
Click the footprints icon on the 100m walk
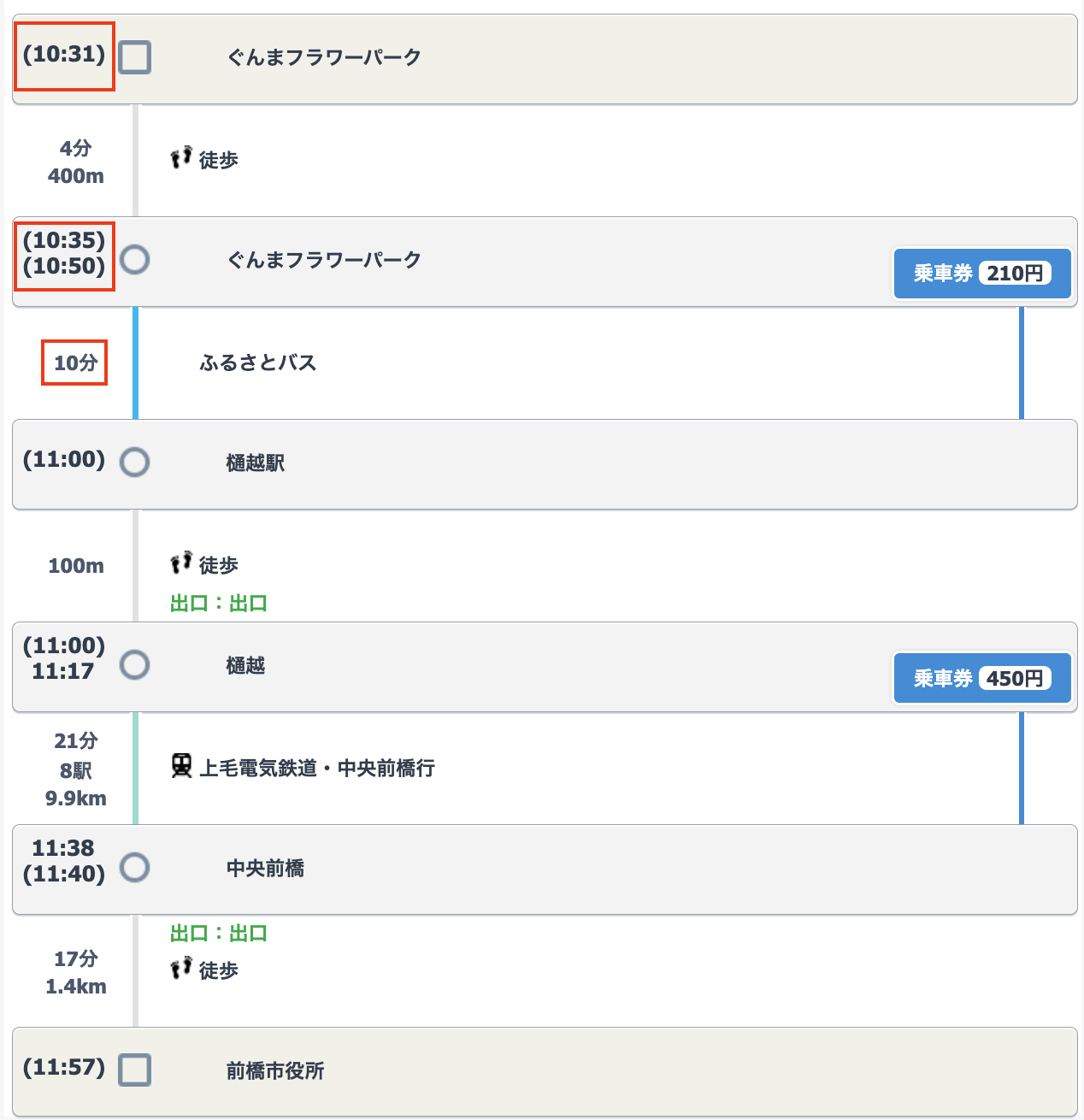click(x=181, y=563)
